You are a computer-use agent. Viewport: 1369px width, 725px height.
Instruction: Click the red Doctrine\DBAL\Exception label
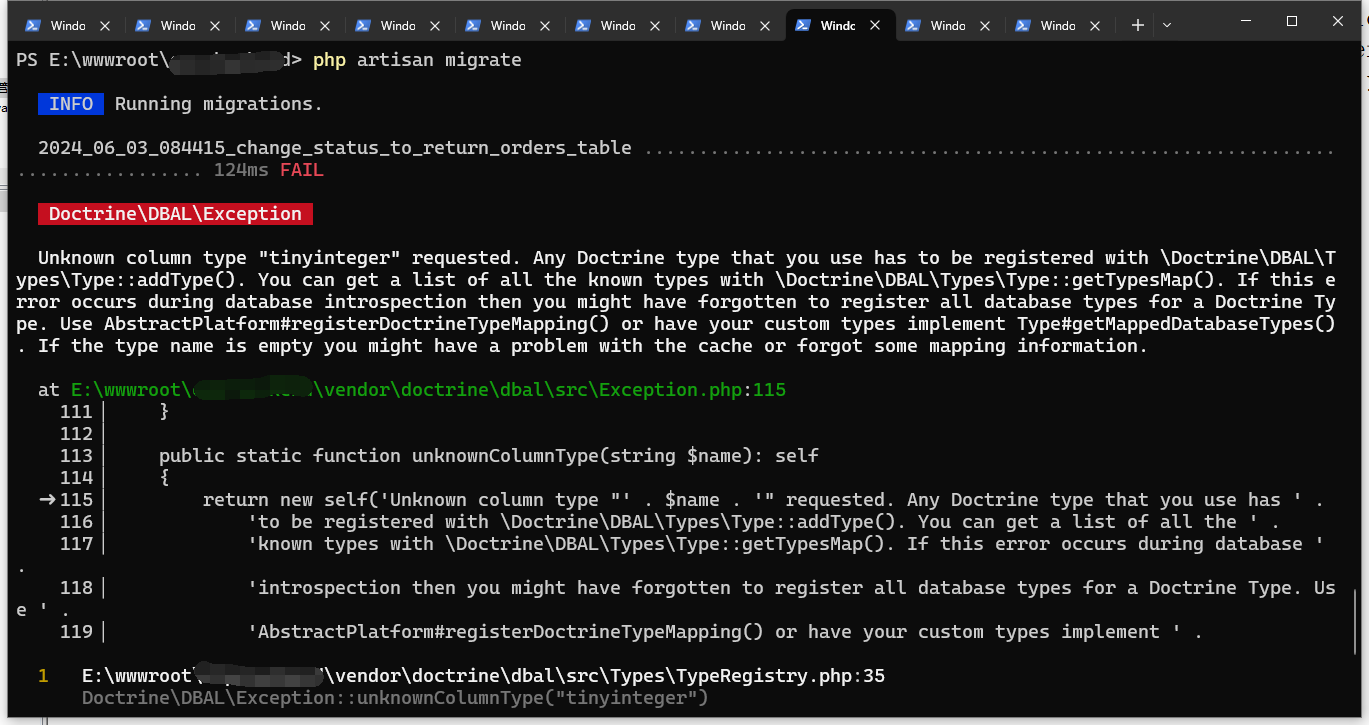click(x=175, y=214)
